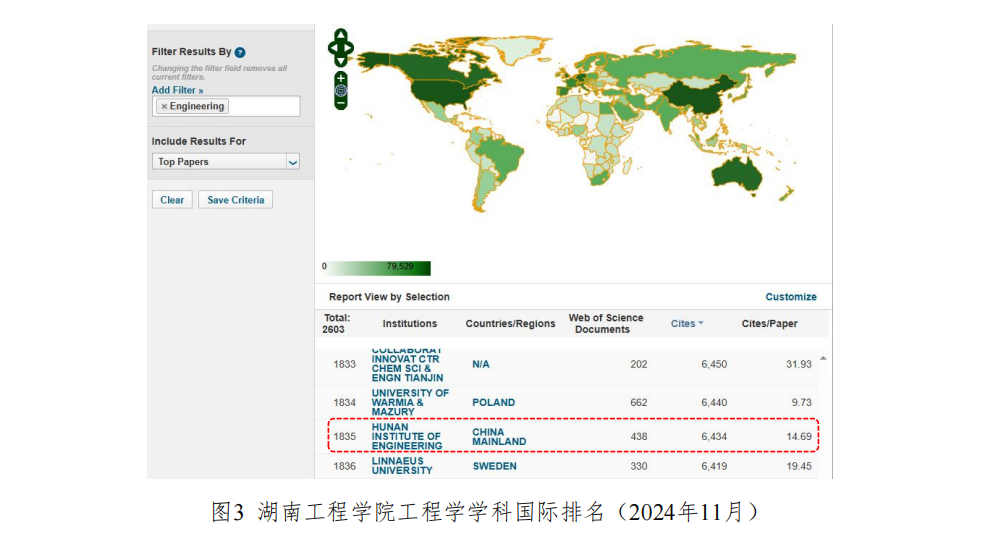Click the 14.69 cites per paper value
This screenshot has width=981, height=539.
799,436
